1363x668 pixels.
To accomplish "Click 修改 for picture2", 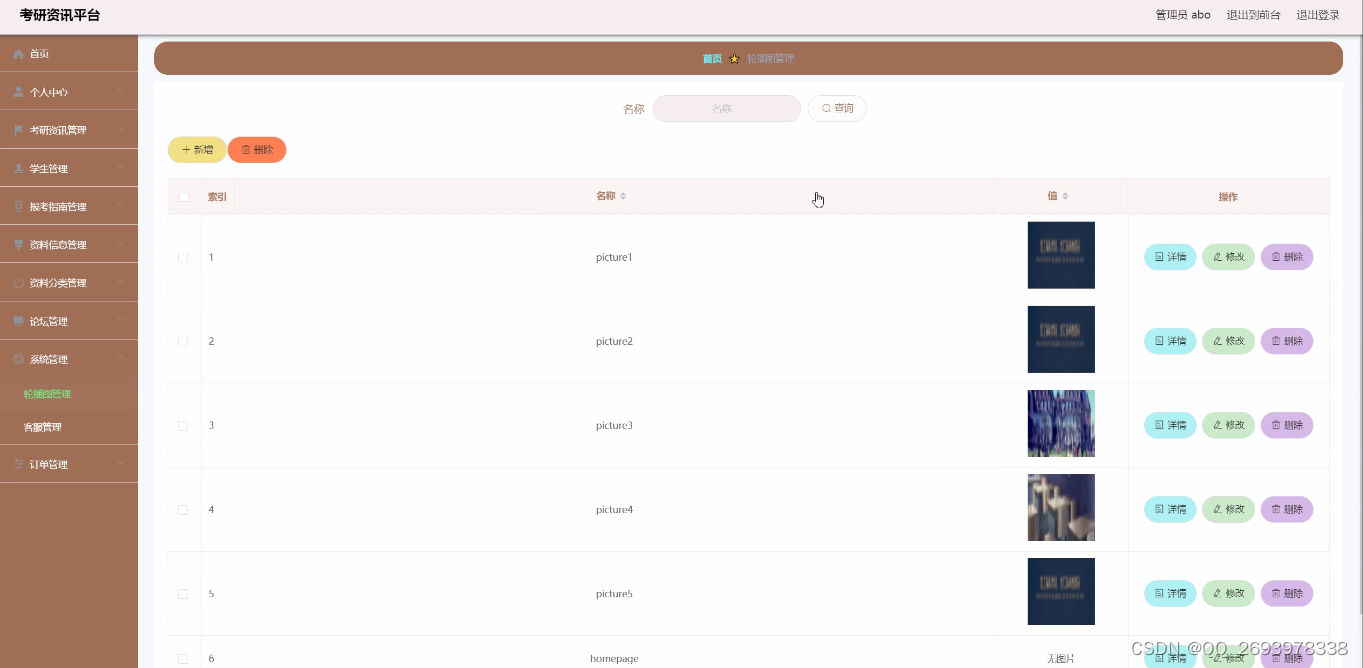I will click(1228, 341).
